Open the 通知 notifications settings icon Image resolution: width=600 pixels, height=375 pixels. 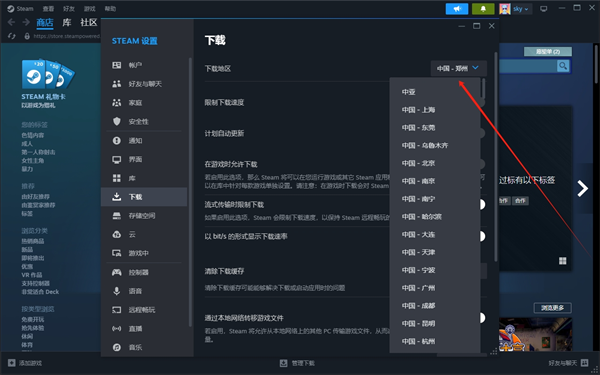pyautogui.click(x=117, y=140)
